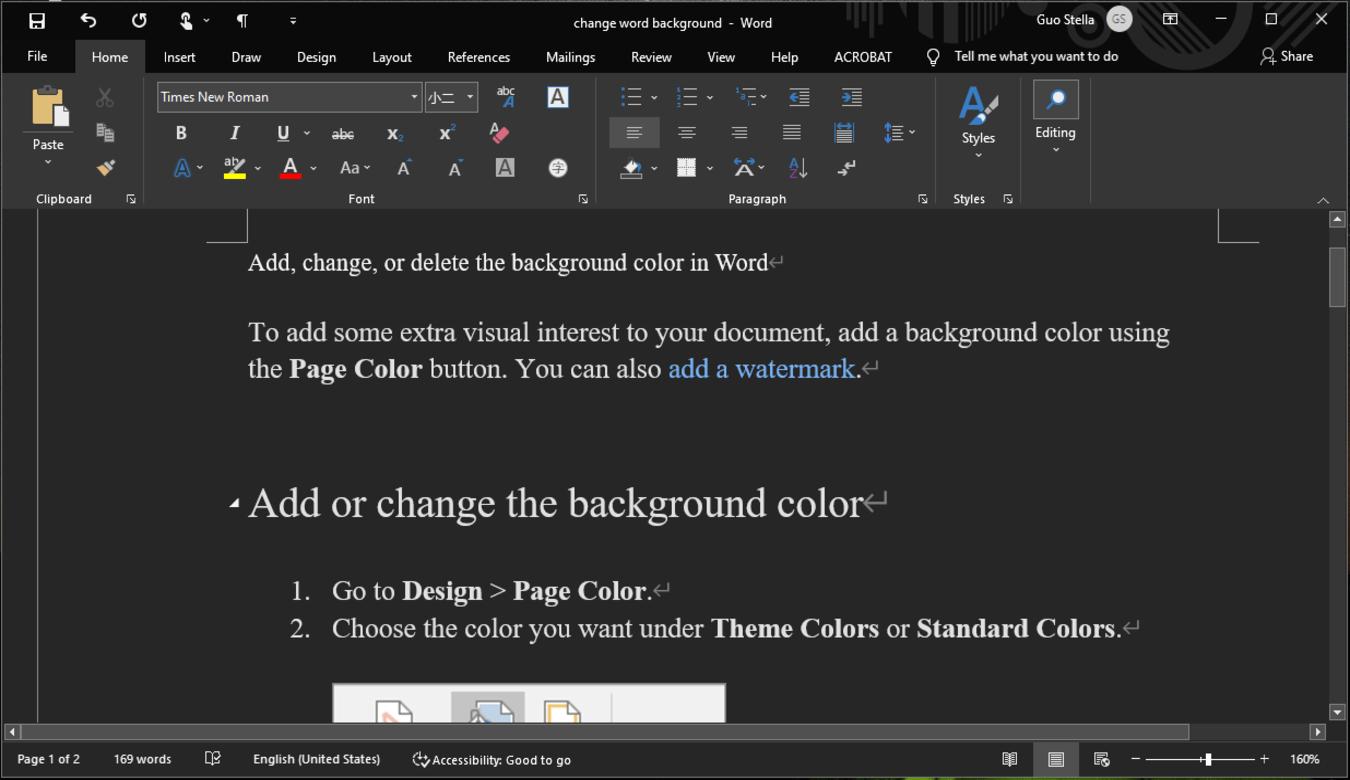Save the document with the floppy icon

[x=36, y=20]
